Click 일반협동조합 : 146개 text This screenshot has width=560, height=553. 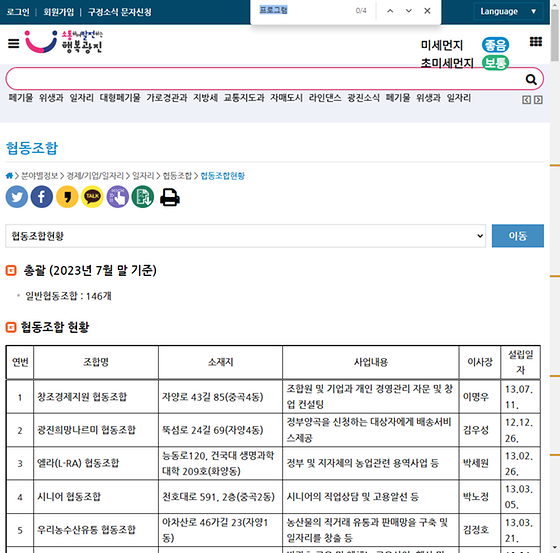point(68,296)
